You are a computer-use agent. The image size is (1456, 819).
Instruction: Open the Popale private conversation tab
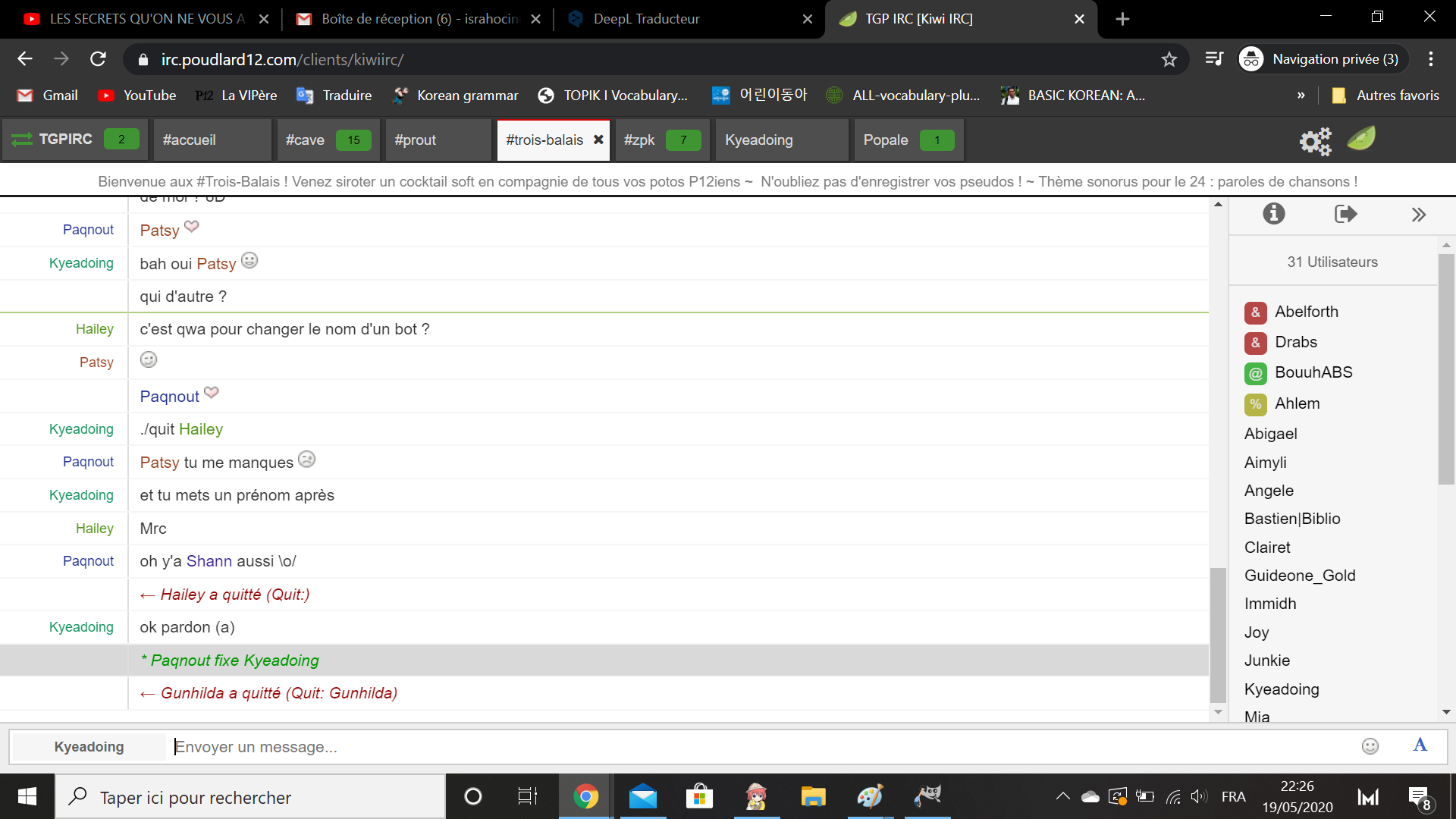click(x=886, y=140)
